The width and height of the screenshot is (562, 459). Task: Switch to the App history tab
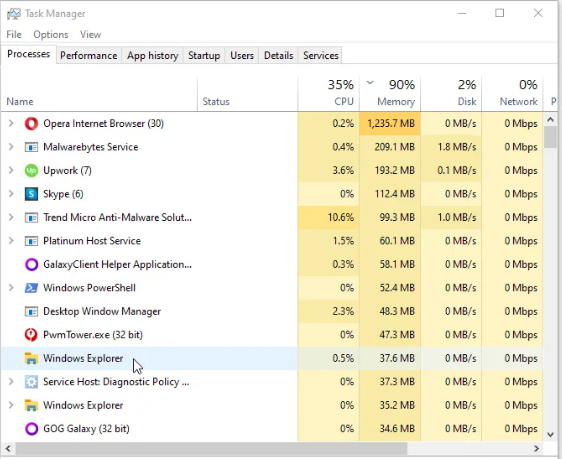point(152,56)
